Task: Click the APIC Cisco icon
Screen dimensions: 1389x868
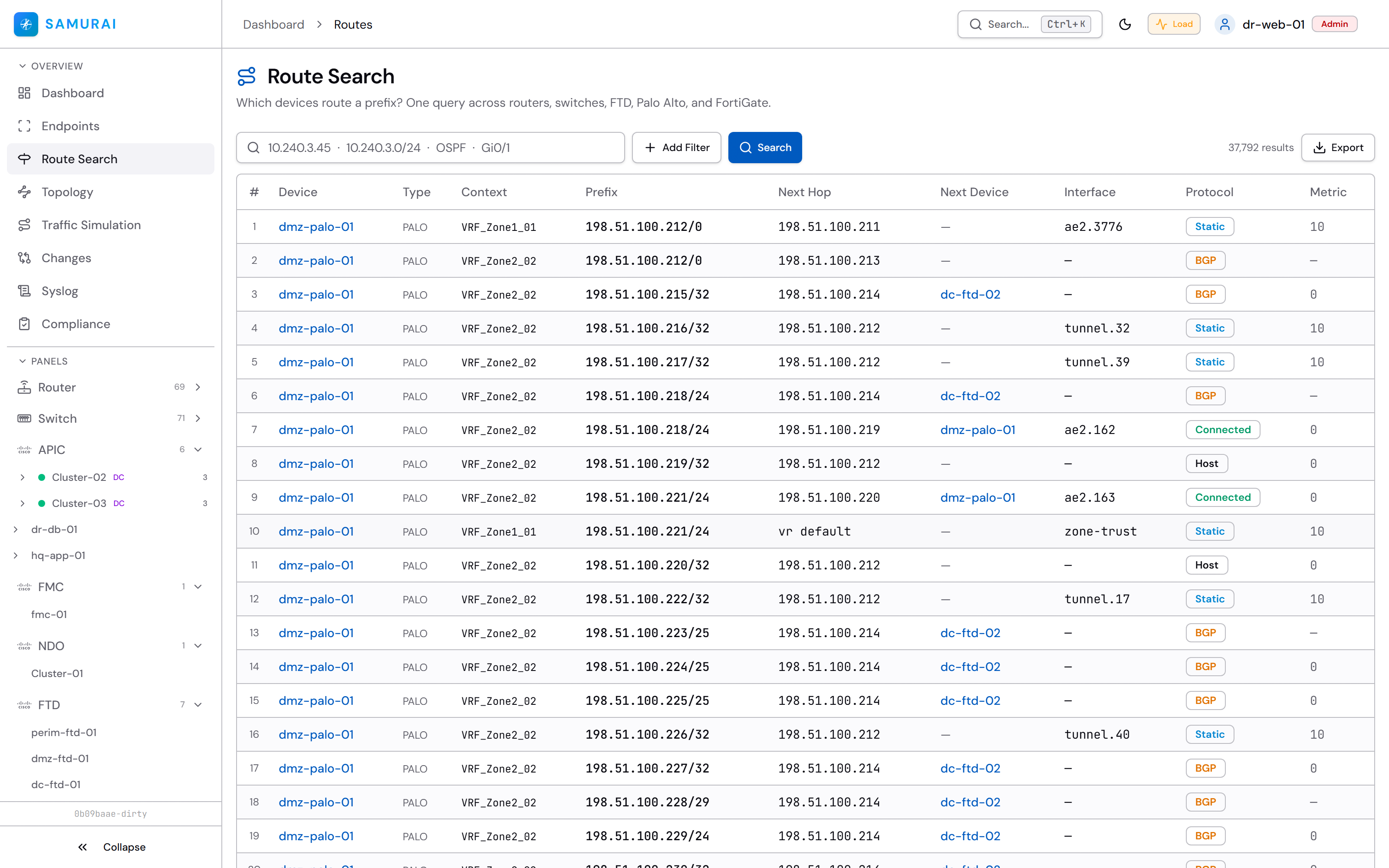Action: [24, 450]
